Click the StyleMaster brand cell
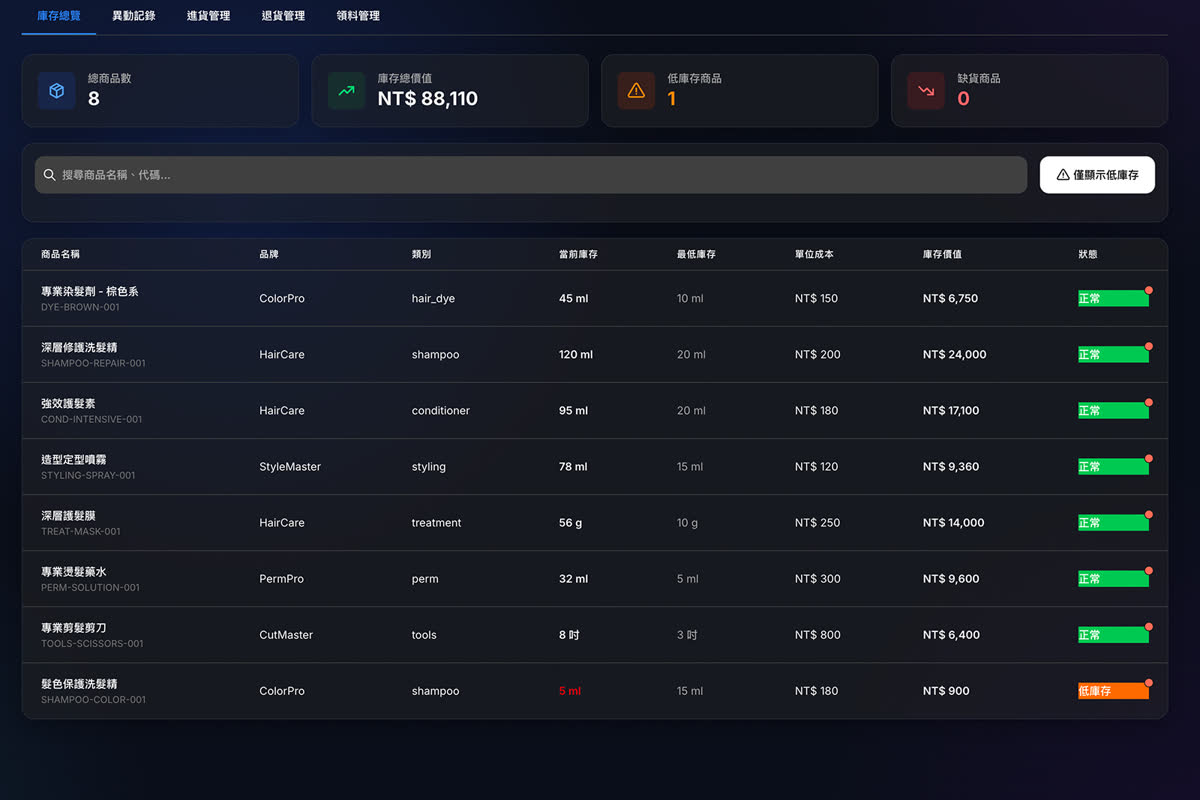The width and height of the screenshot is (1200, 800). pyautogui.click(x=290, y=467)
